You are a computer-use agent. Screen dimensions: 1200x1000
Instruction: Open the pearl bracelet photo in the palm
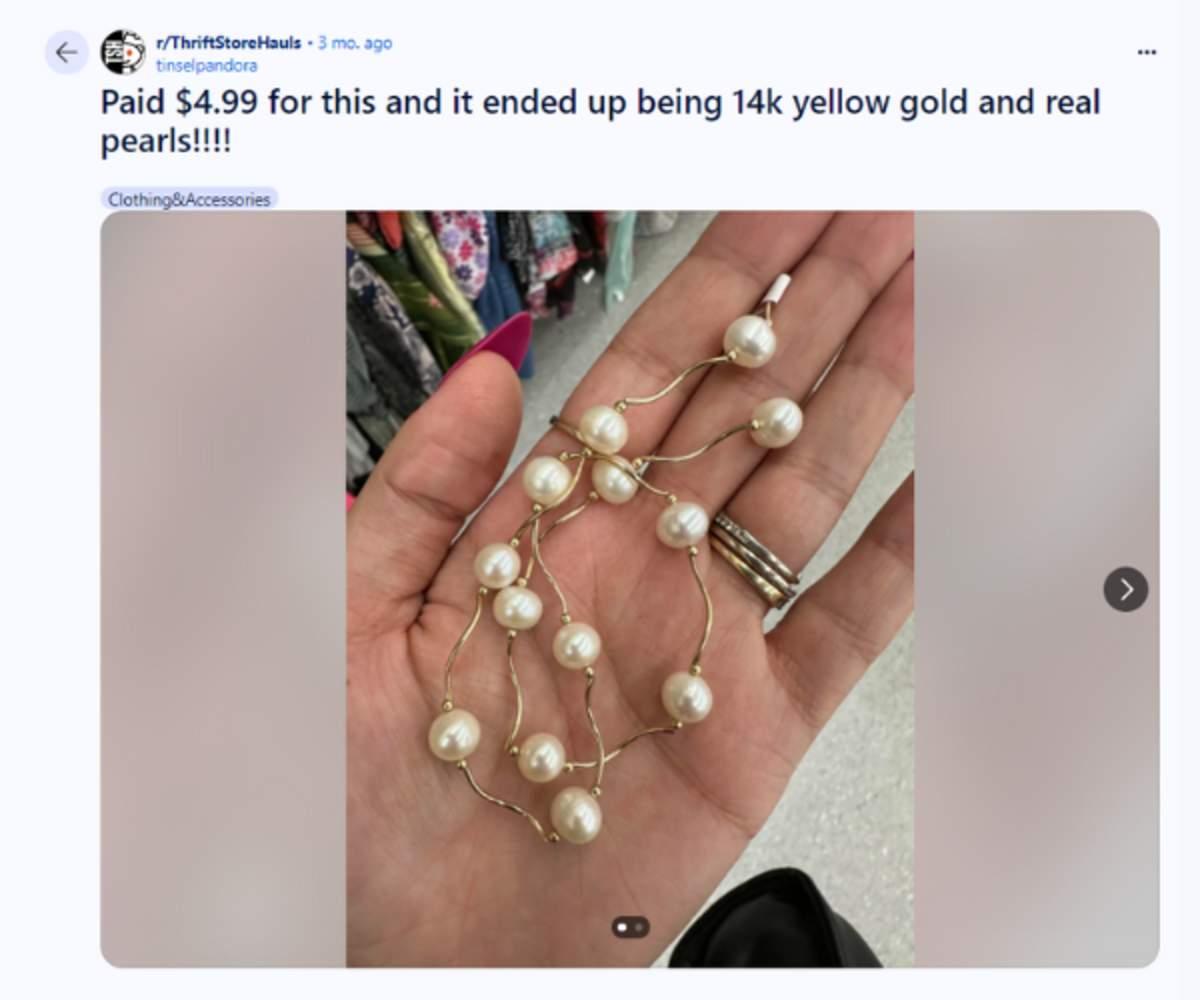630,589
